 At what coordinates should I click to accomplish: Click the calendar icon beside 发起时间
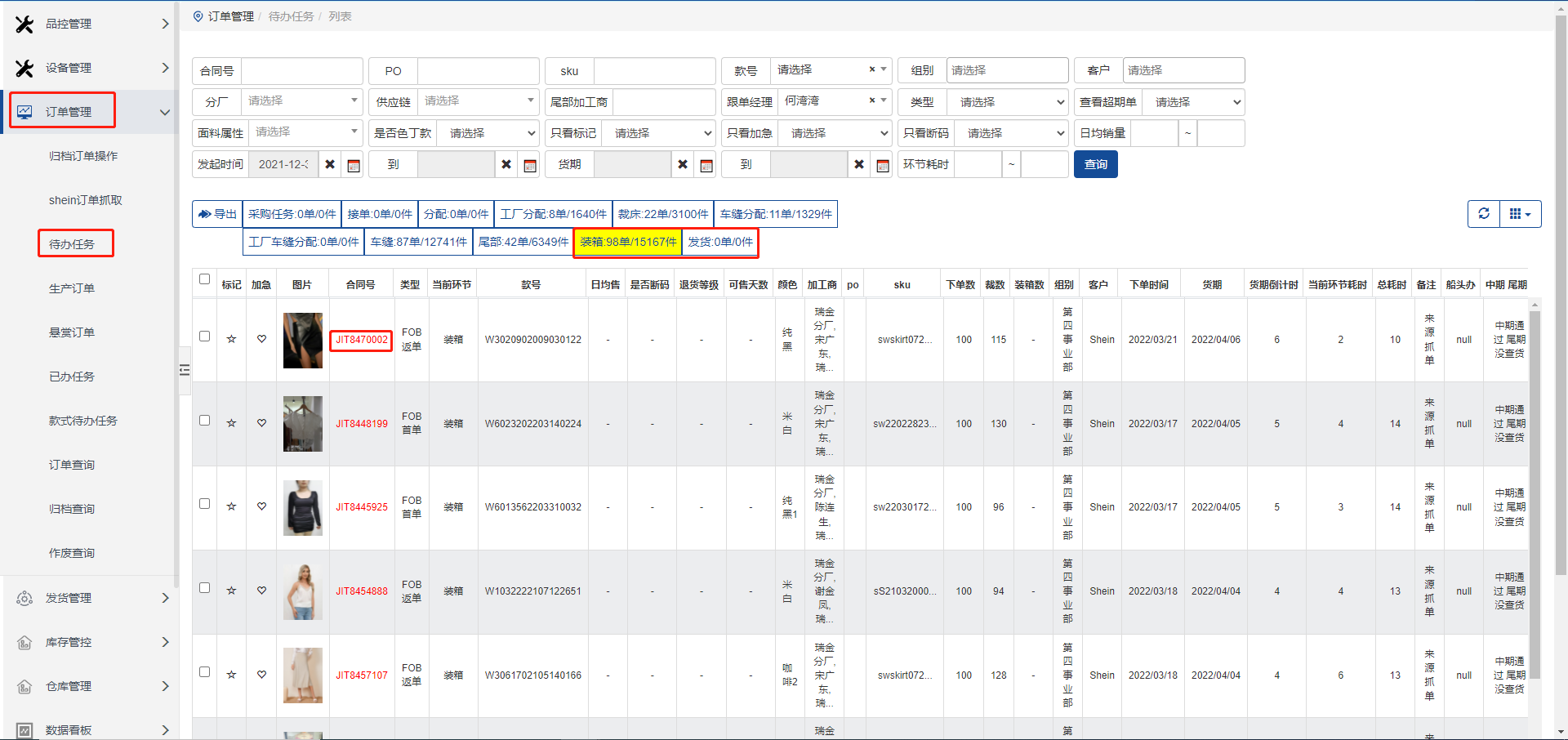tap(354, 165)
